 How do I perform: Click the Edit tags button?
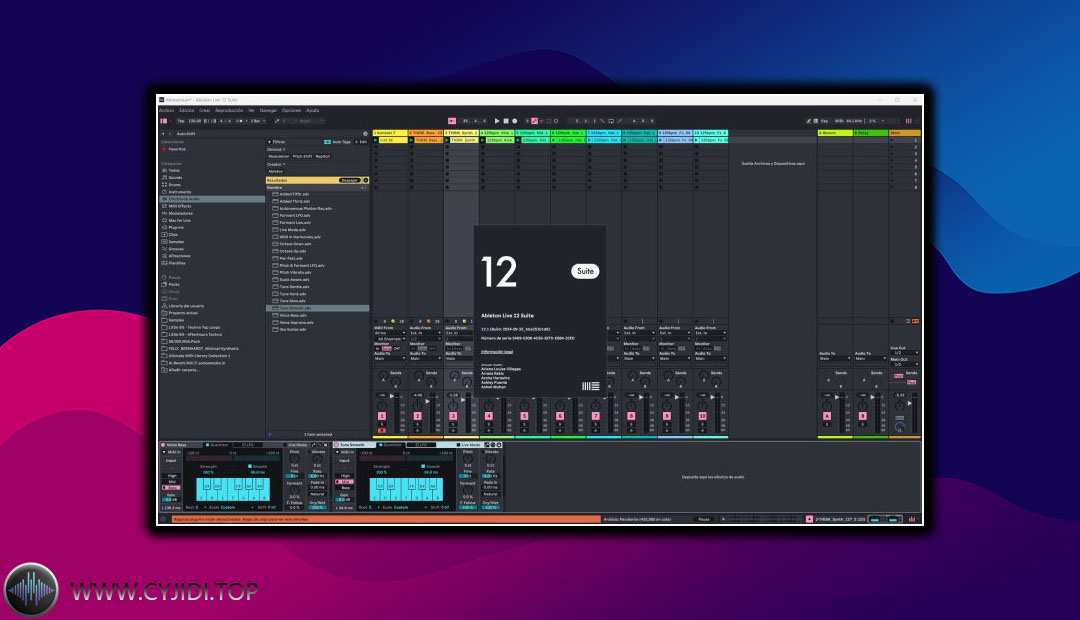click(362, 142)
